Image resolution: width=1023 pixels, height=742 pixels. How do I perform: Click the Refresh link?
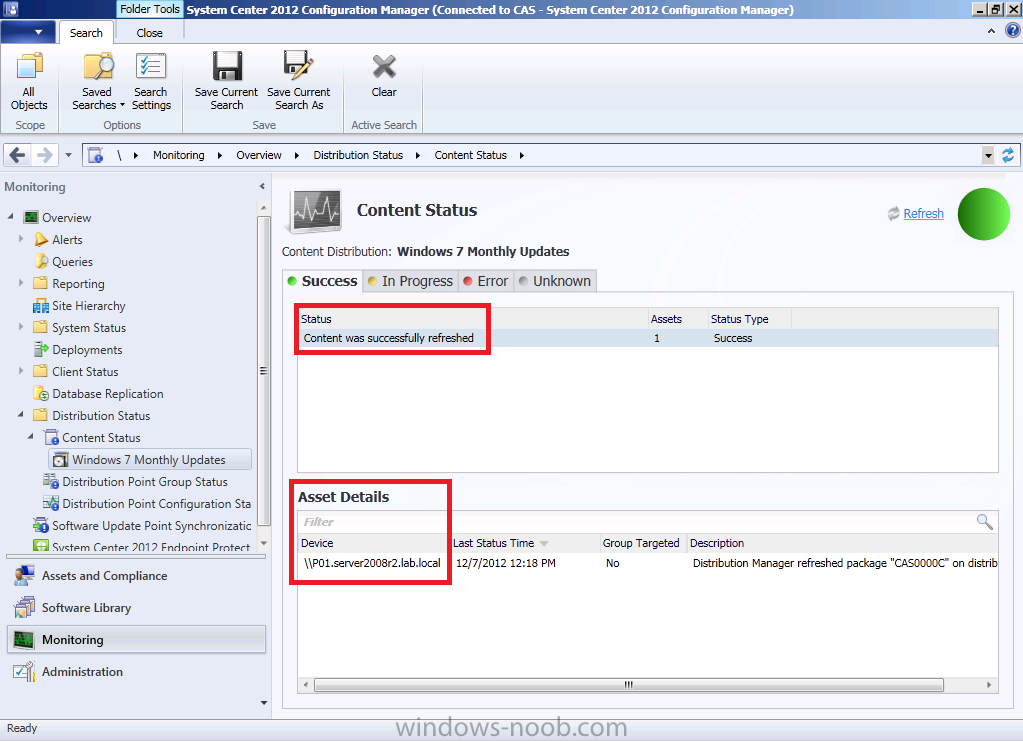923,213
